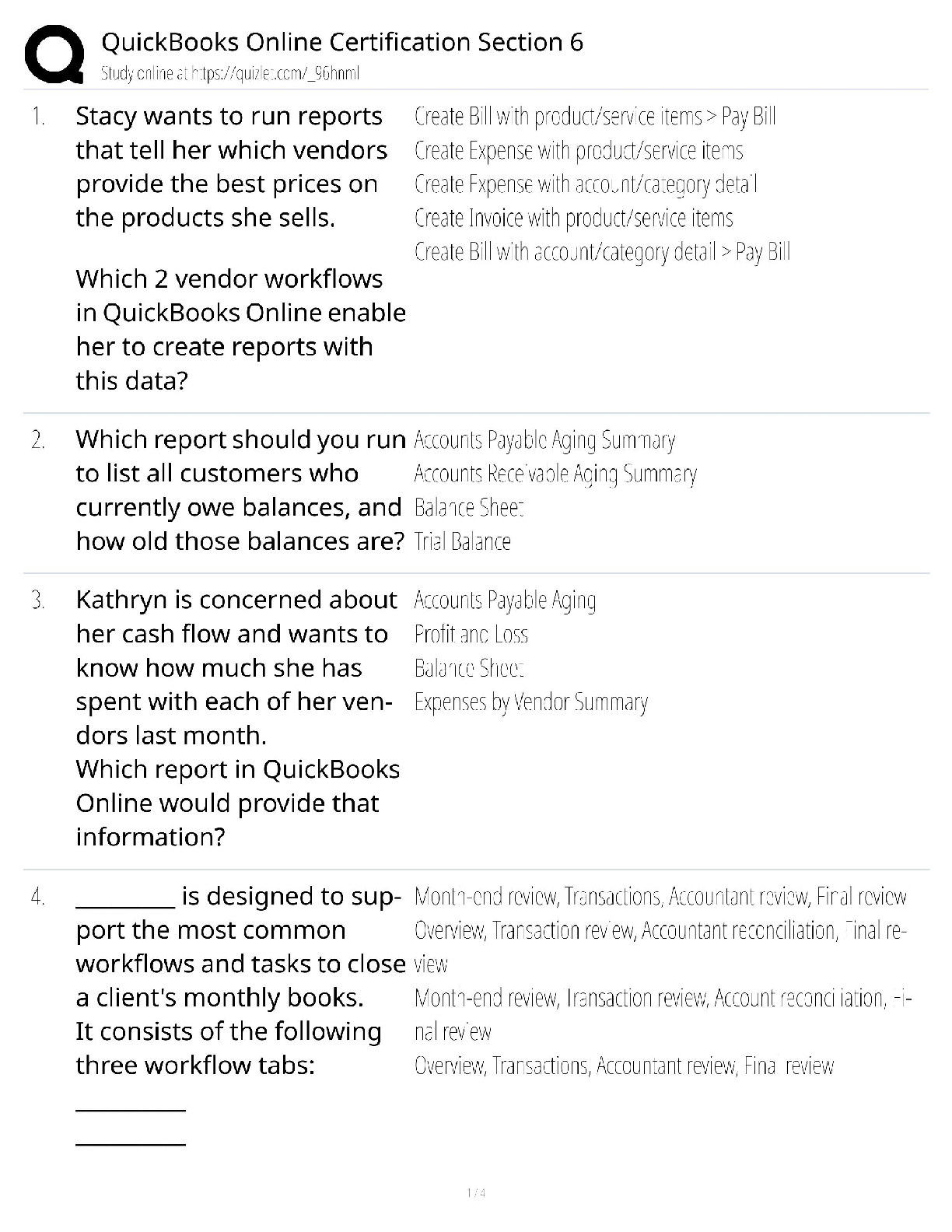The image size is (952, 1232).
Task: Choose 'Overview, Transactions, Accountant review, Final review'
Action: coord(624,1066)
